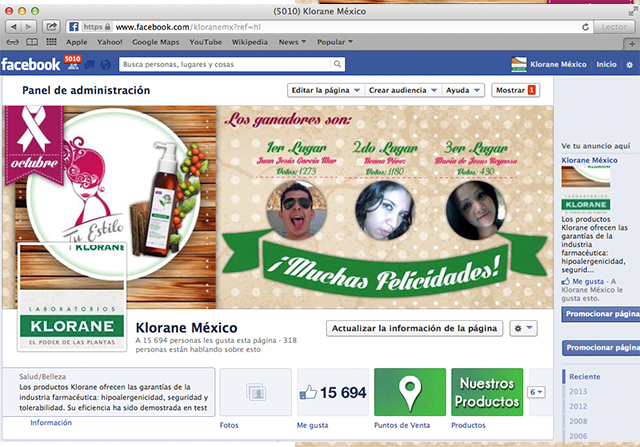This screenshot has width=640, height=447.
Task: Select Reciente in timeline
Action: point(584,377)
